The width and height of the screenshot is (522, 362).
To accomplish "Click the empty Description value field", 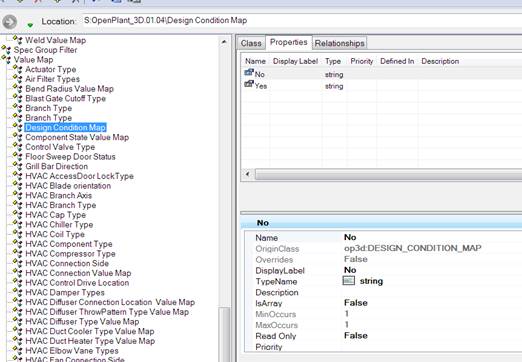I will click(432, 292).
